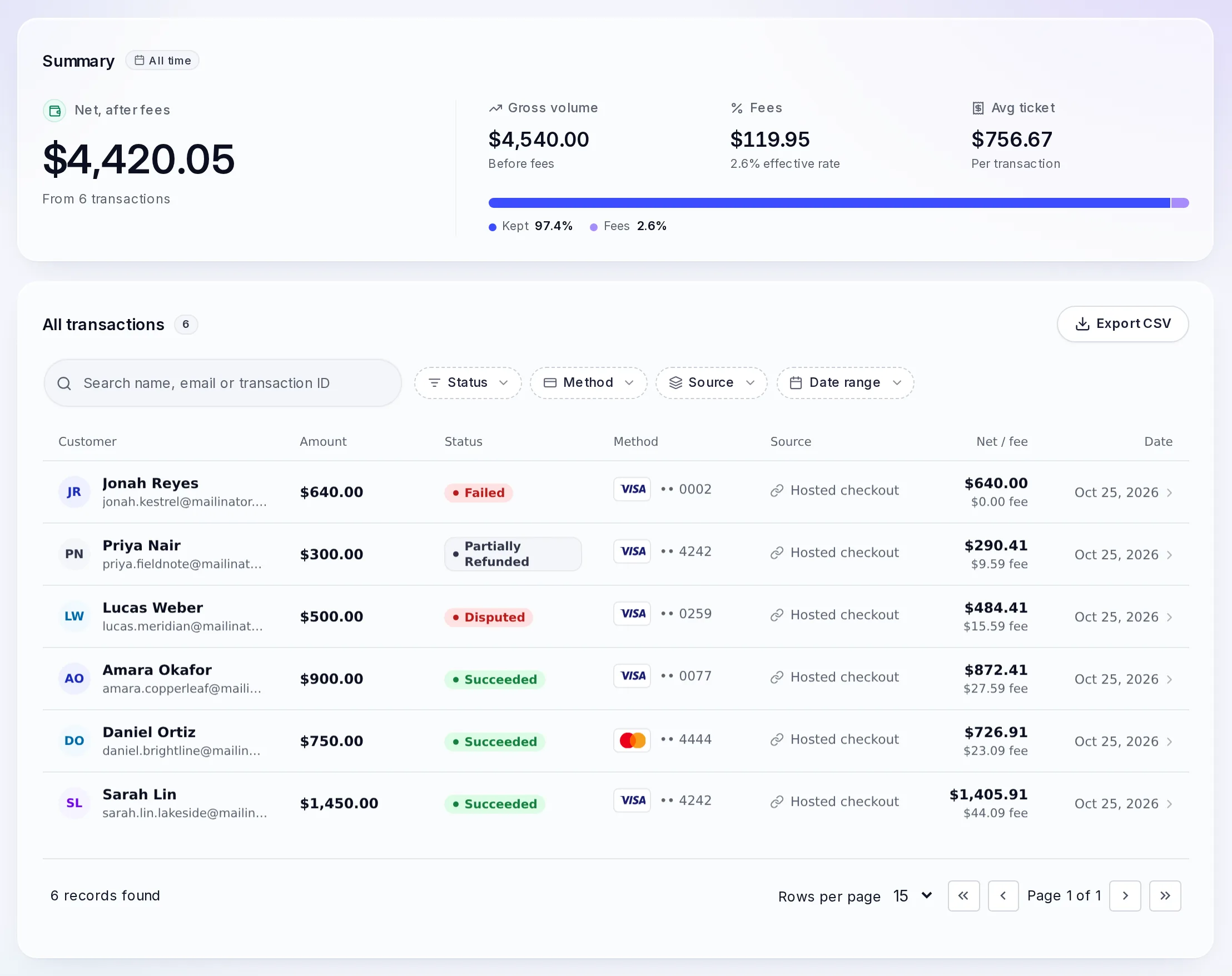Click the $4,540.00 gross volume value
The image size is (1232, 976).
pyautogui.click(x=538, y=140)
